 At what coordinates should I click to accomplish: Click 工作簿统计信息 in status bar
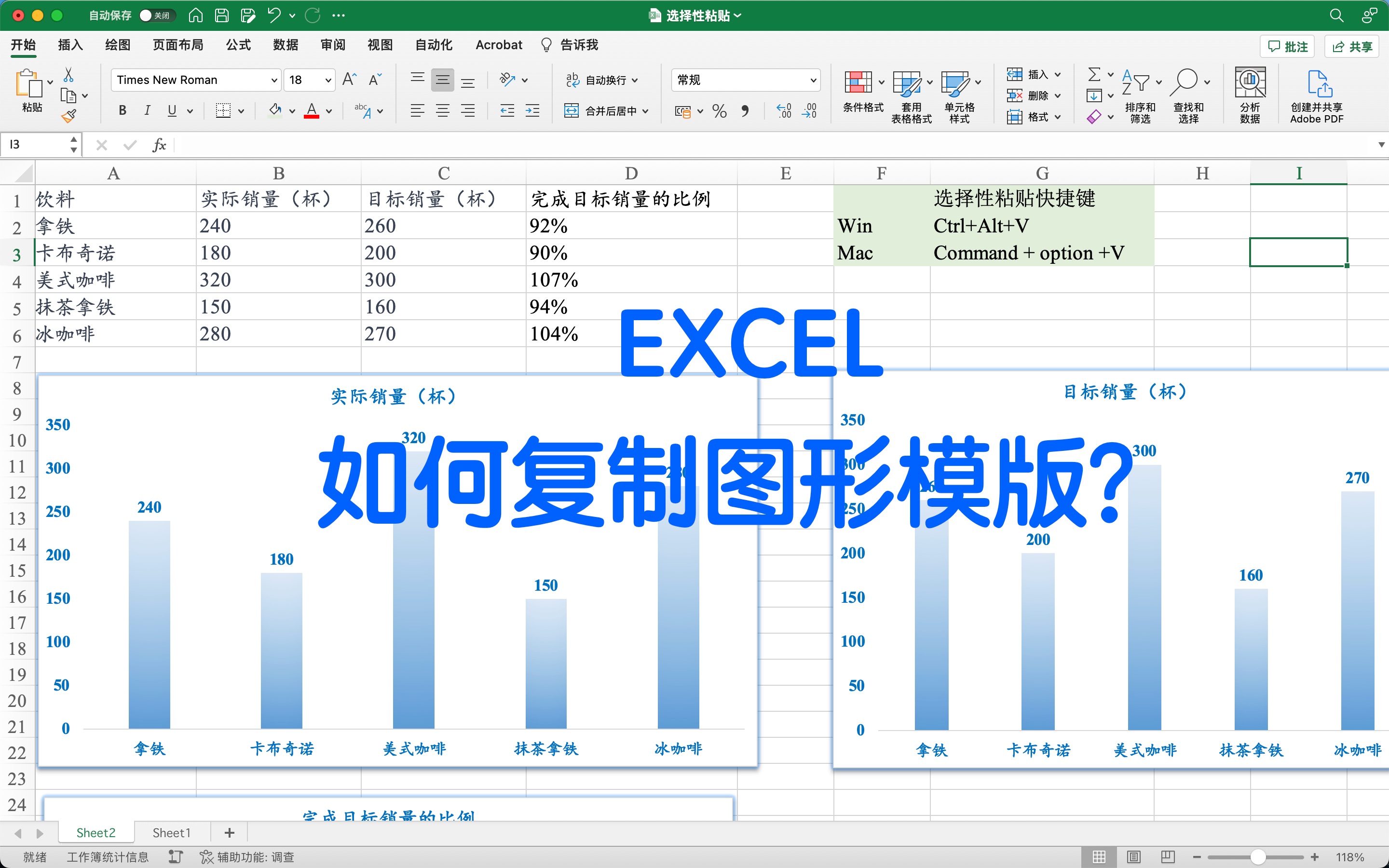click(108, 856)
